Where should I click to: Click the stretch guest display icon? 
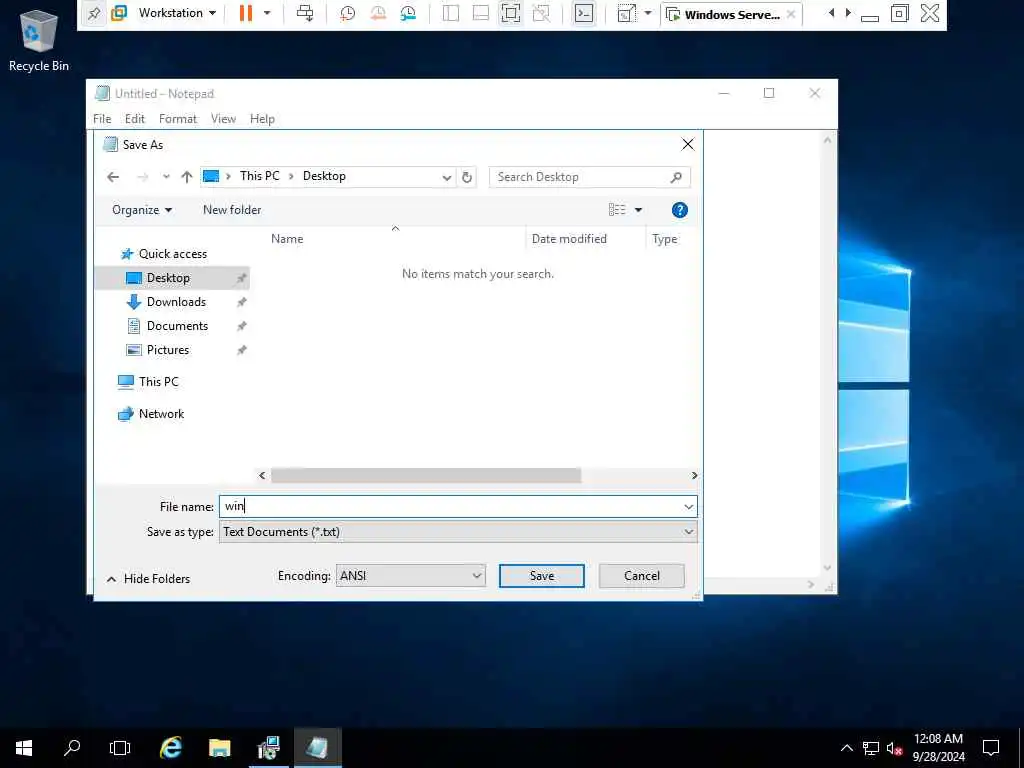(x=626, y=13)
